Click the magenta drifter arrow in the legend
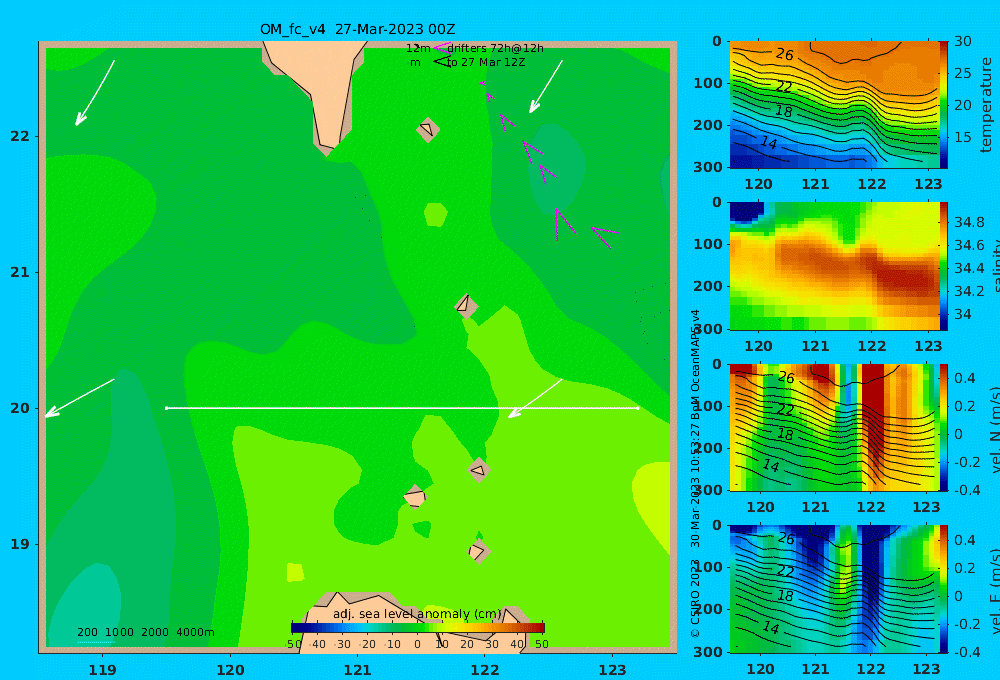The width and height of the screenshot is (1000, 680). [441, 47]
